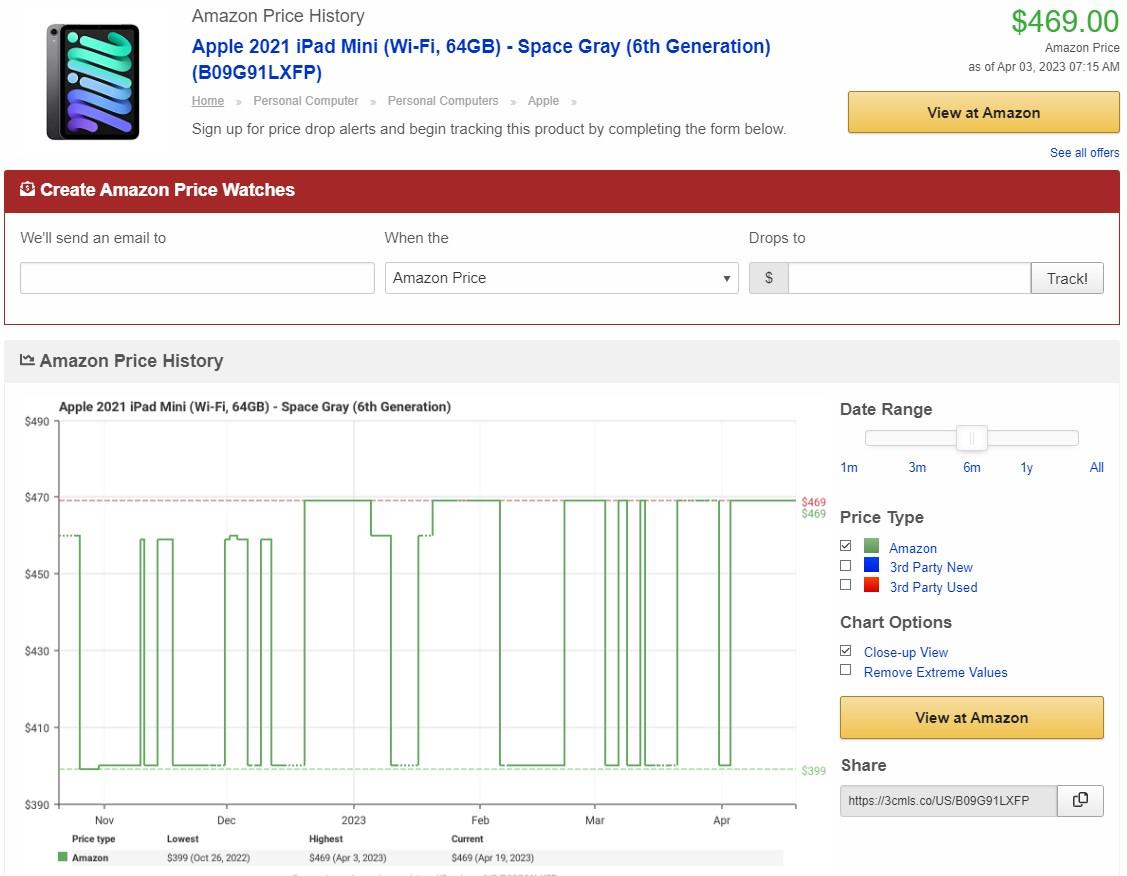Toggle the Close-up View checkbox

[x=846, y=651]
